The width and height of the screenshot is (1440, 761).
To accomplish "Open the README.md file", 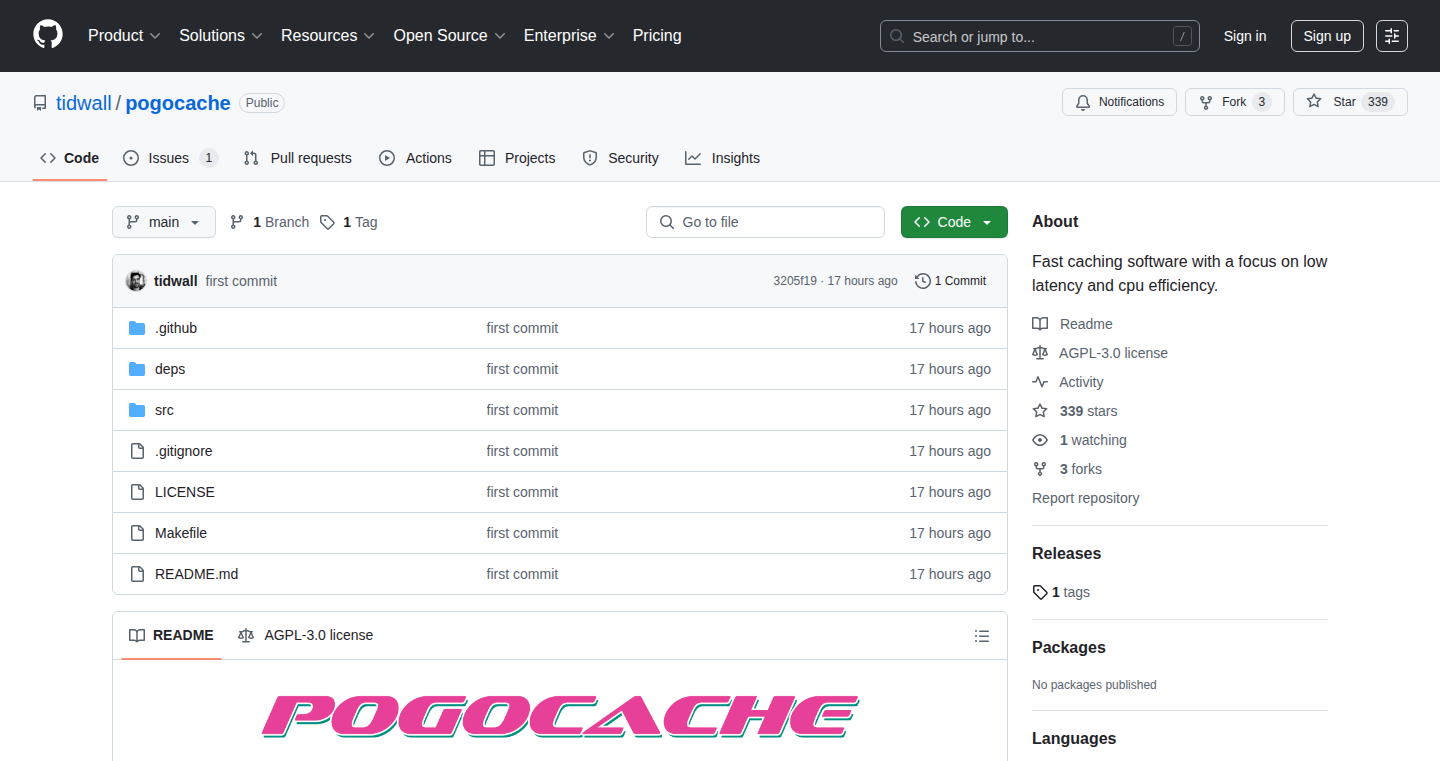I will 197,574.
